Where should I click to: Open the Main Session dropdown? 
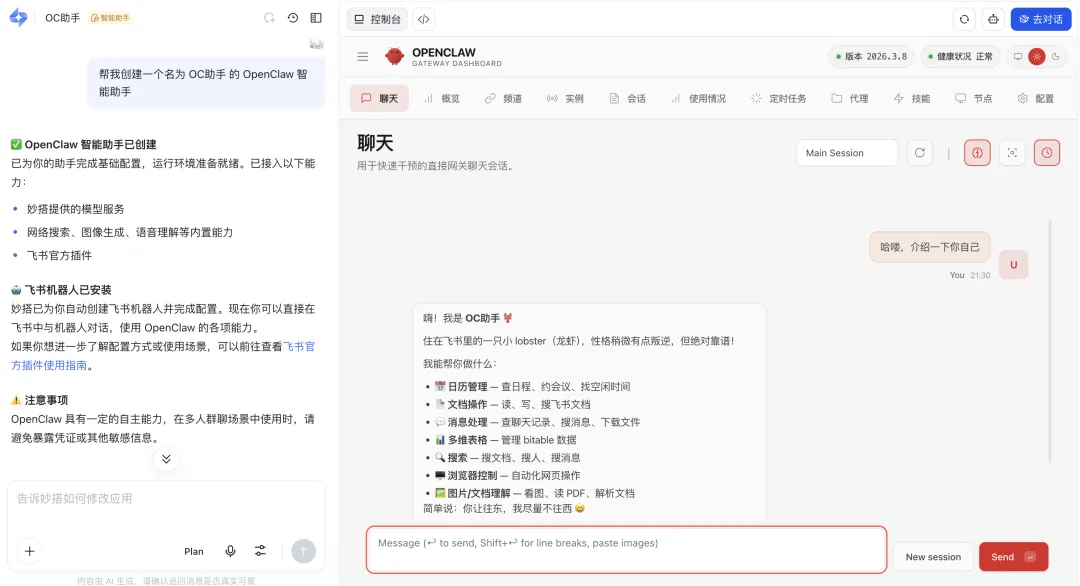847,153
